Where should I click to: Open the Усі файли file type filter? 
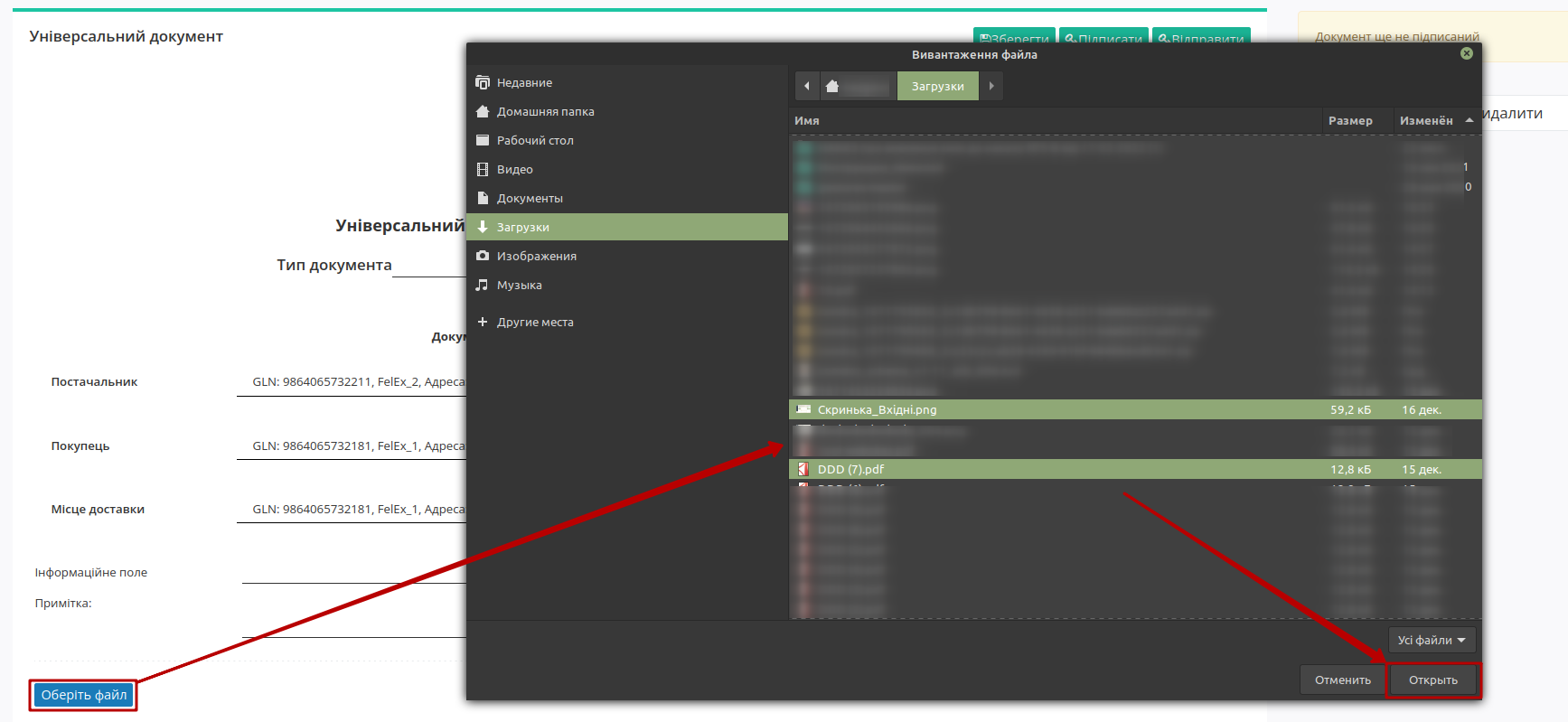[x=1432, y=640]
